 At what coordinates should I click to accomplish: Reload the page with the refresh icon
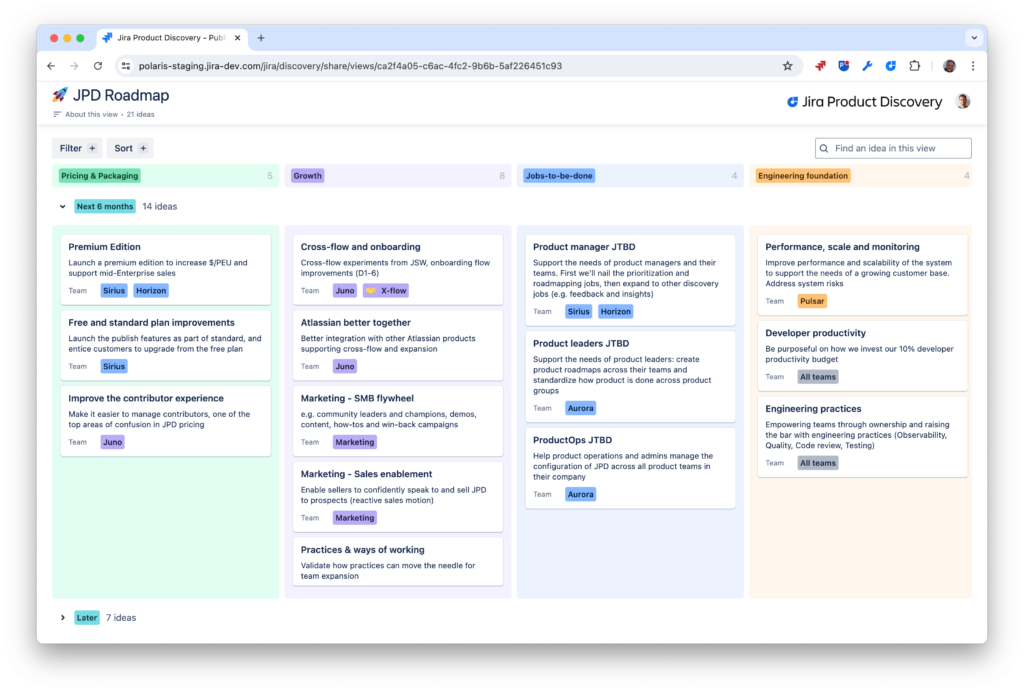pos(98,66)
